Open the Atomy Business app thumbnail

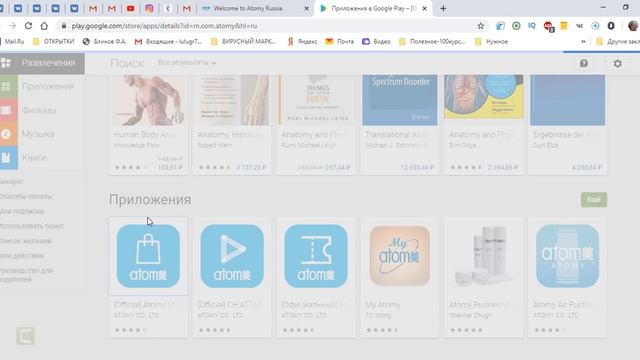(483, 256)
